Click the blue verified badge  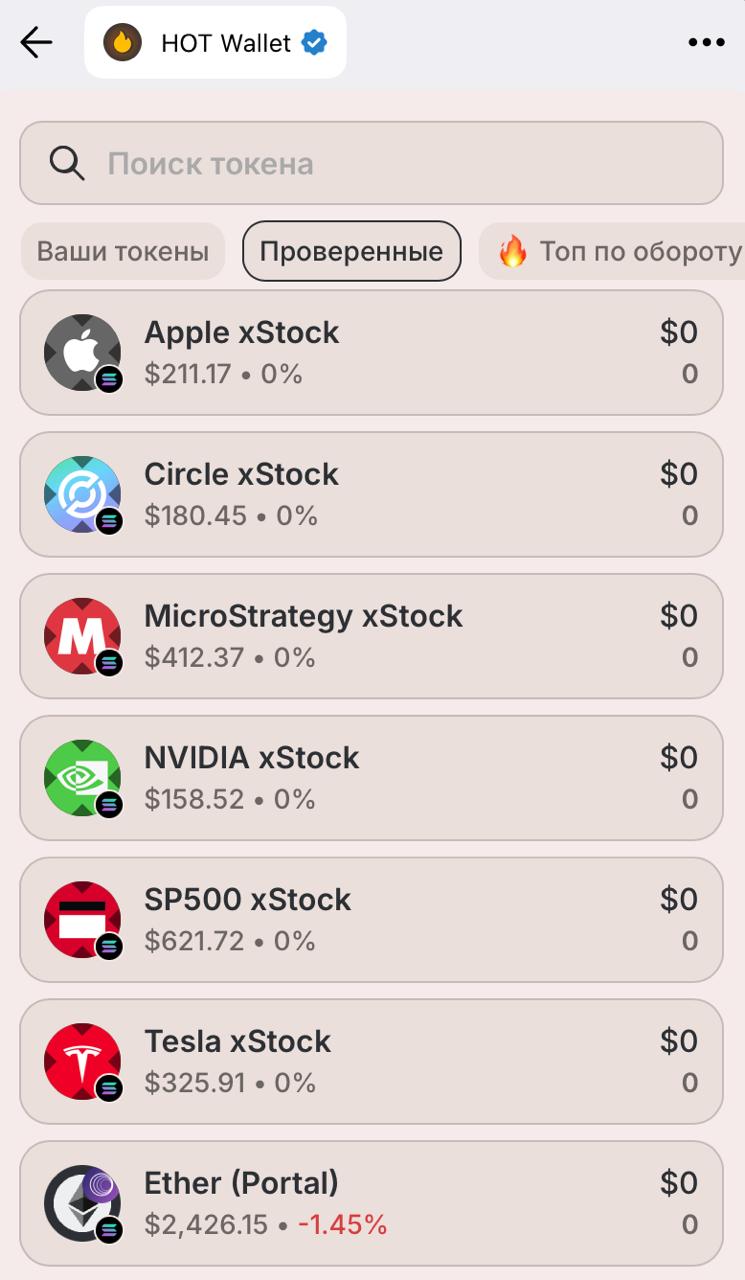tap(315, 43)
